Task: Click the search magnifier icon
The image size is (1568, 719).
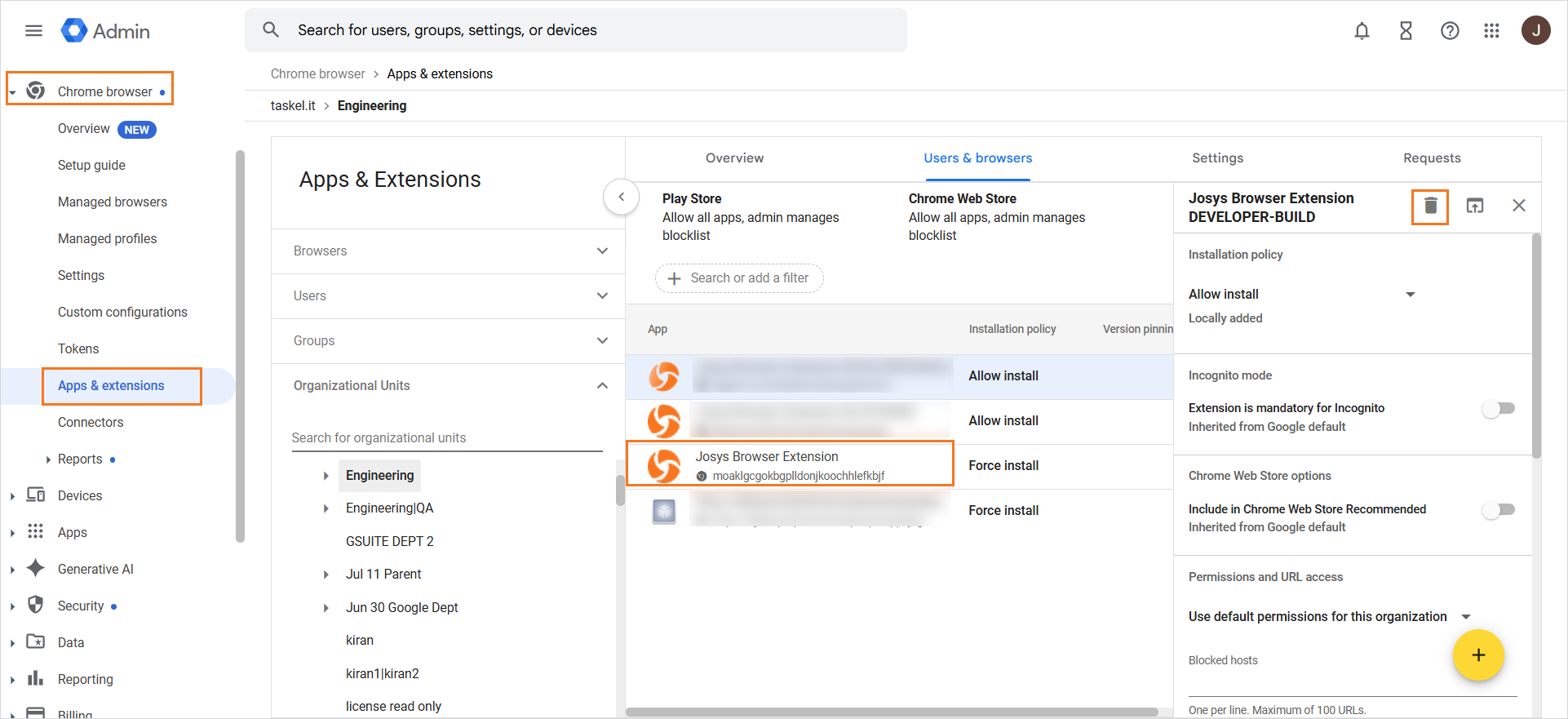Action: pos(271,30)
